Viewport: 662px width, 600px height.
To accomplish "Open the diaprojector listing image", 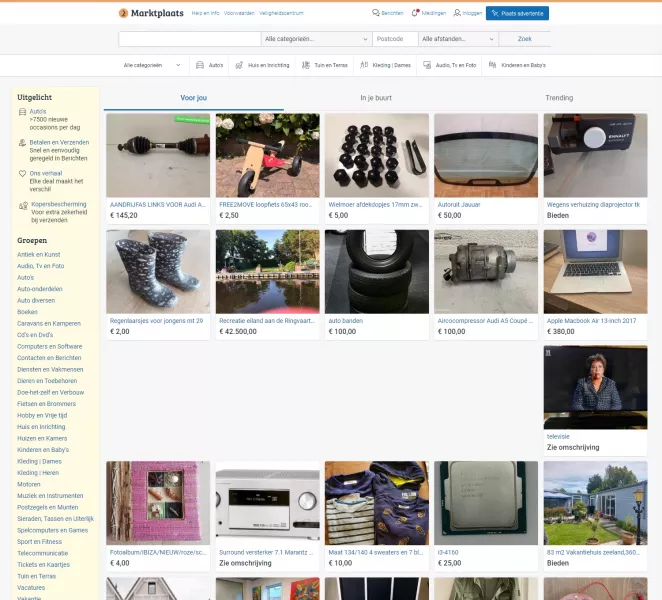I will coord(595,155).
